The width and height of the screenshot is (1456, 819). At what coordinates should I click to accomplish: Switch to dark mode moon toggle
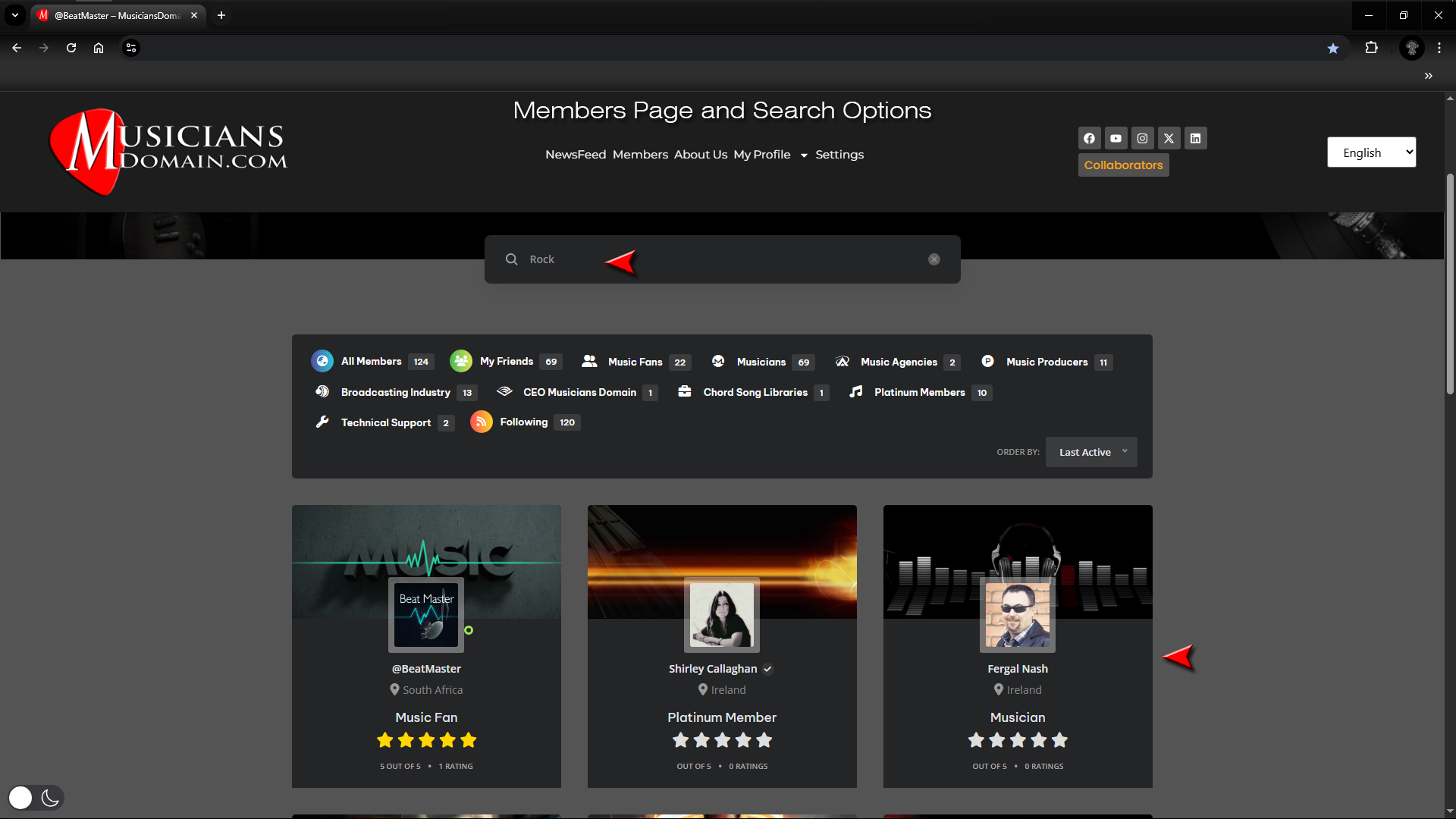coord(50,798)
